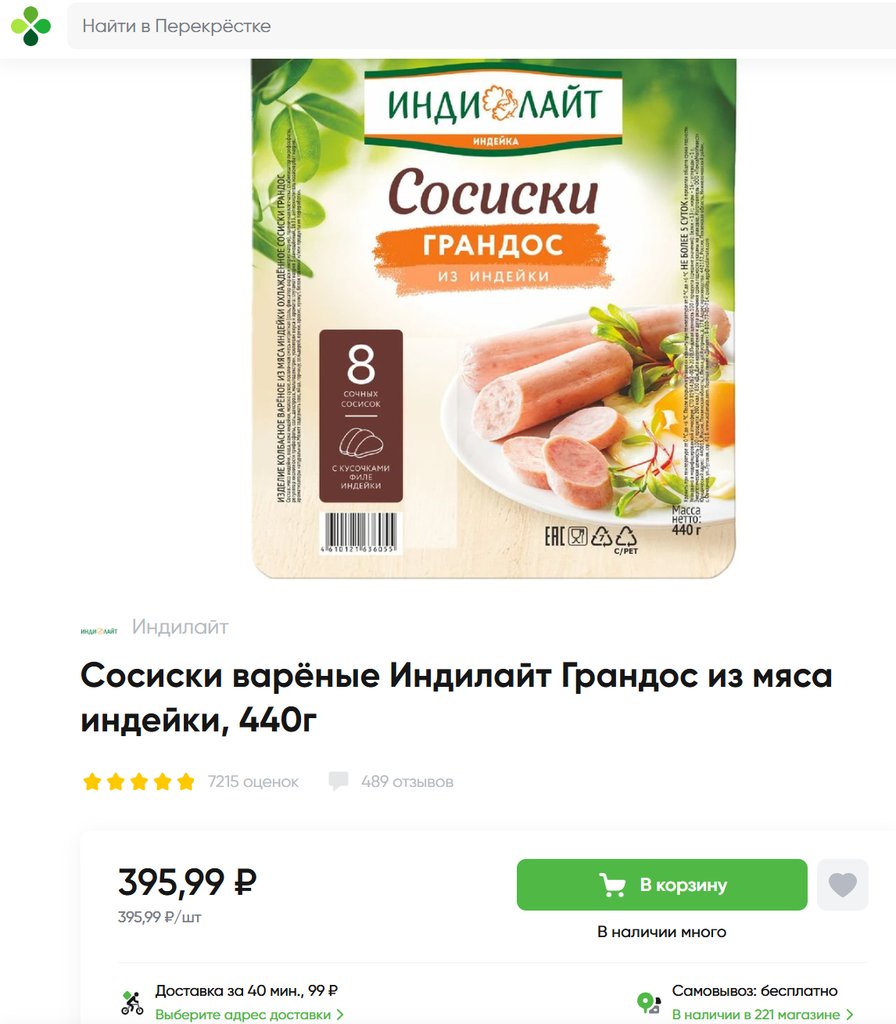
Task: Click the small Индилайт brand logo
Action: click(x=99, y=631)
